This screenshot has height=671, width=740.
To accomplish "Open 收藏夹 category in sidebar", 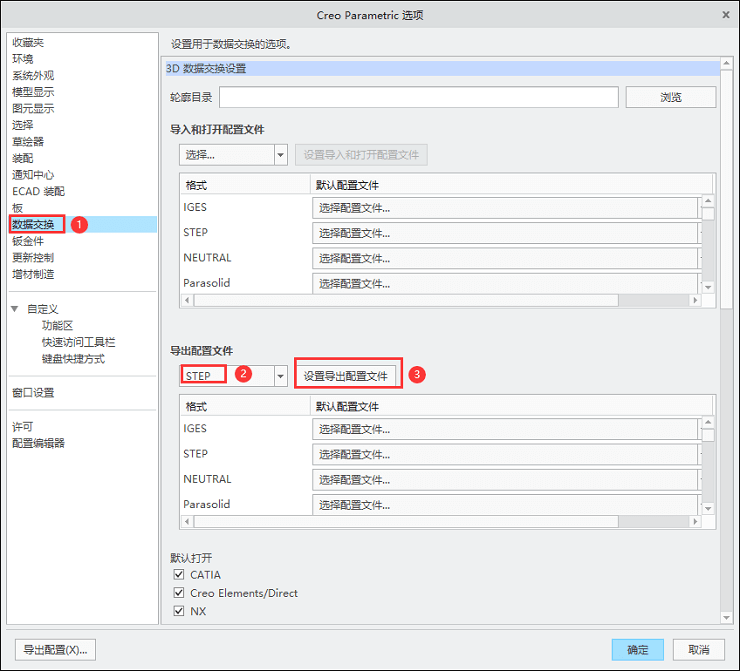I will click(x=28, y=42).
